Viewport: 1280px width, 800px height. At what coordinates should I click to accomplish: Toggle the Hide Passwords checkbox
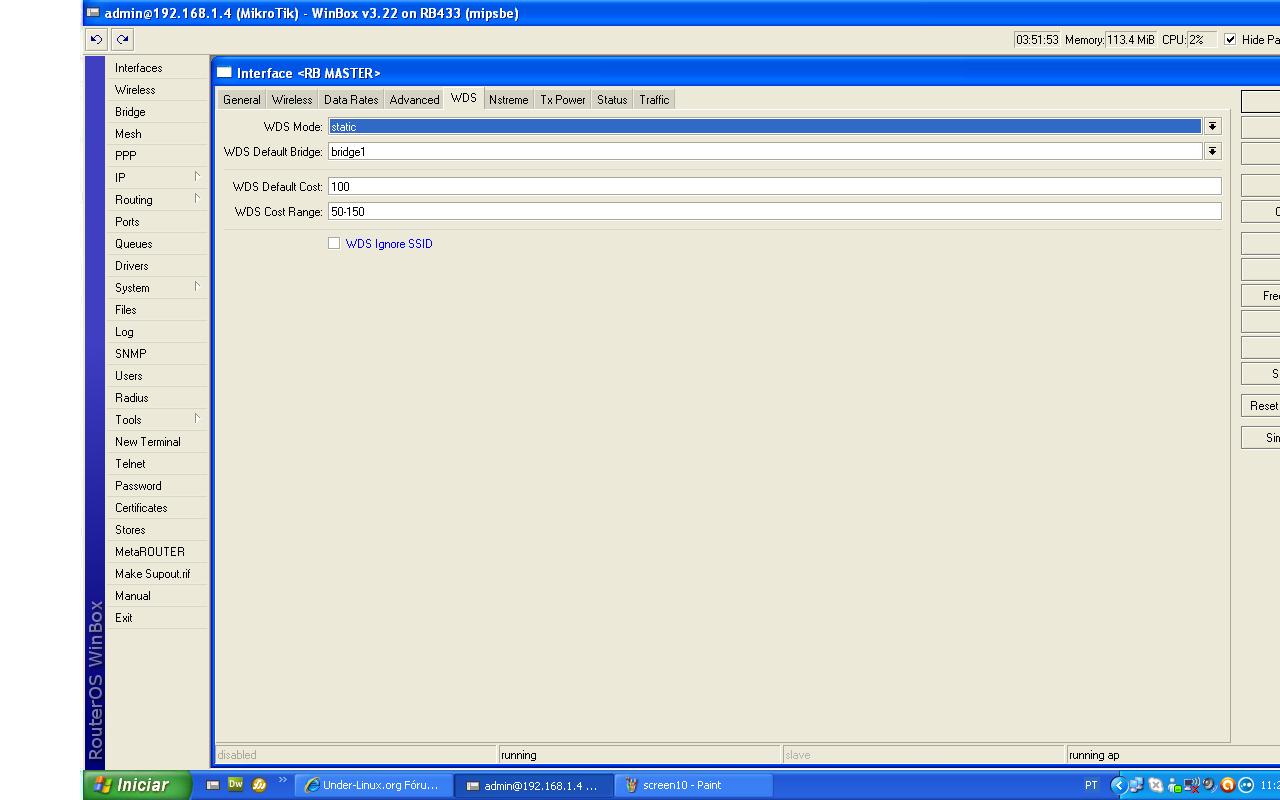[1230, 40]
